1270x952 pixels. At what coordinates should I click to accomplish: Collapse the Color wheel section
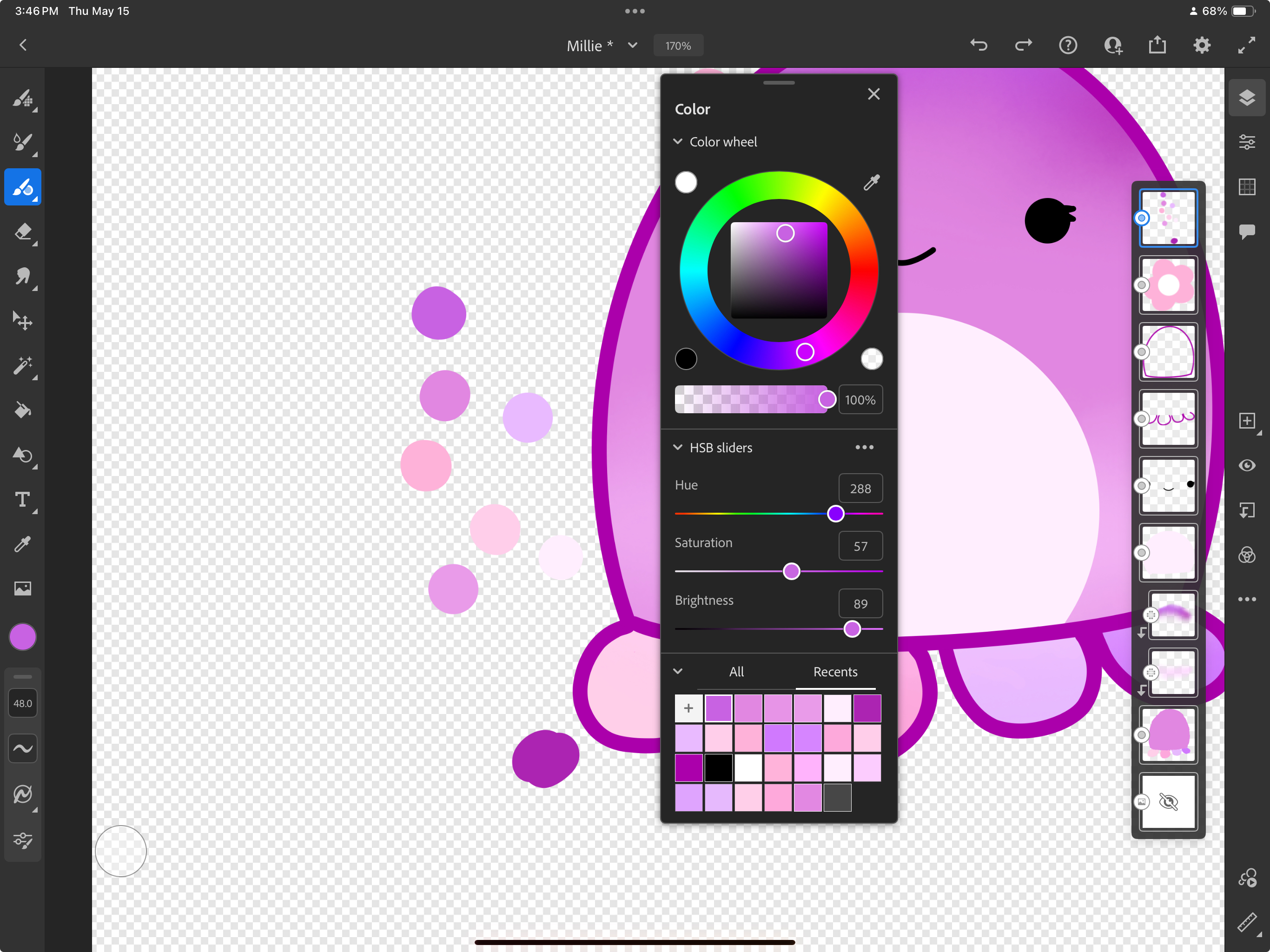[678, 142]
